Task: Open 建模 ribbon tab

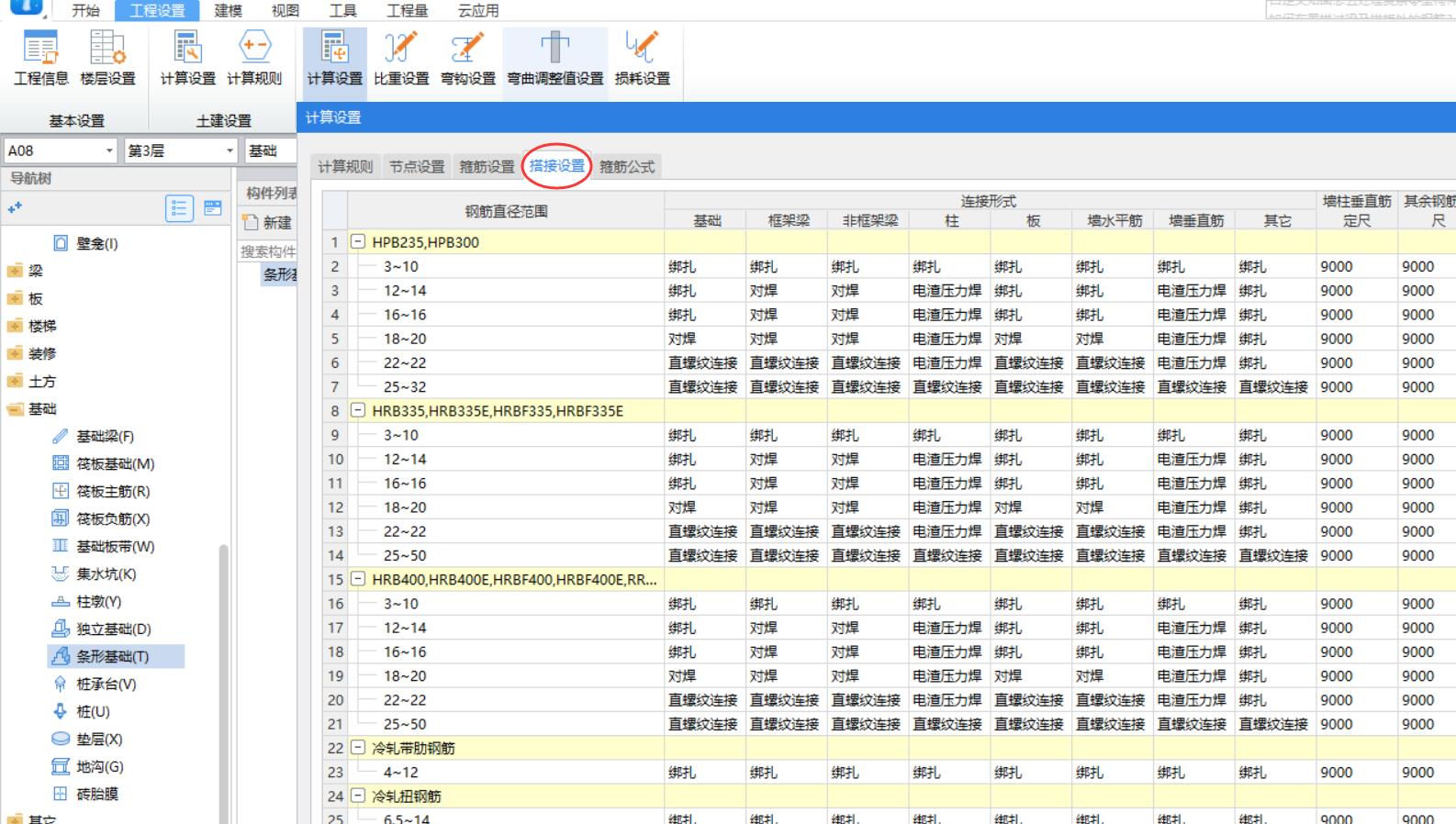Action: (228, 10)
